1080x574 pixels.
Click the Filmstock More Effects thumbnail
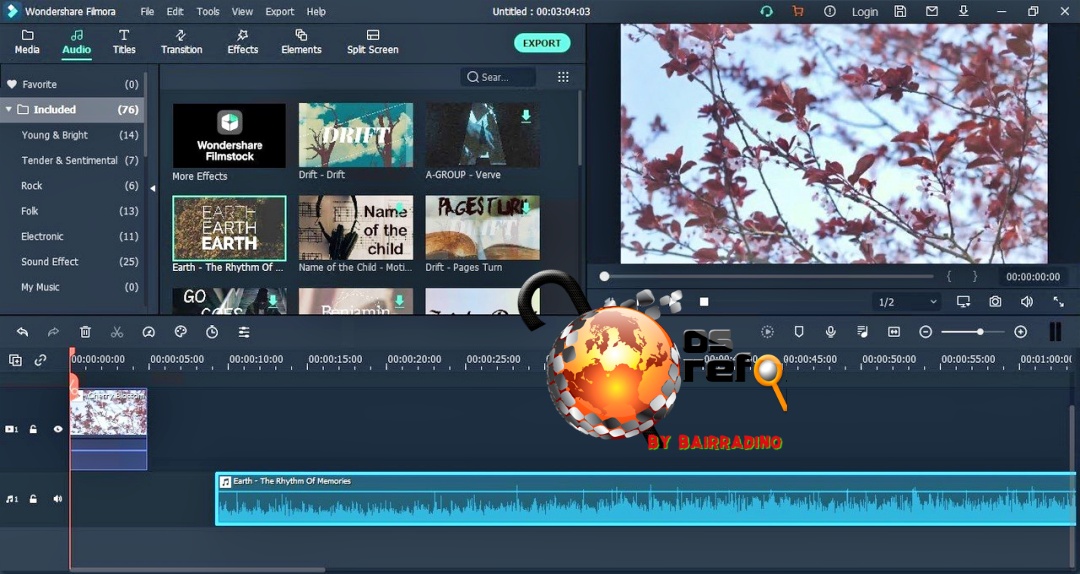coord(229,135)
